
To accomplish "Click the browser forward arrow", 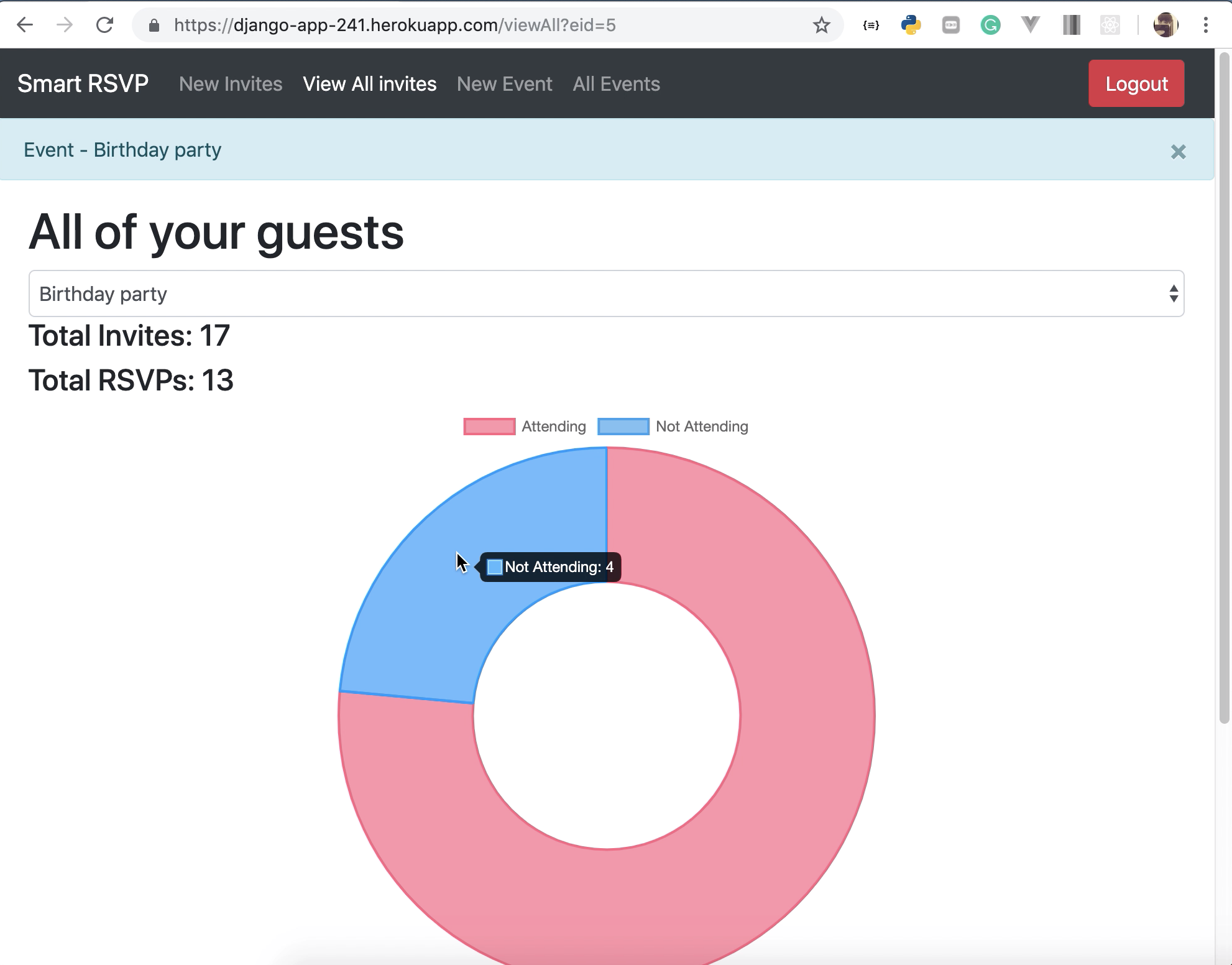I will tap(65, 25).
